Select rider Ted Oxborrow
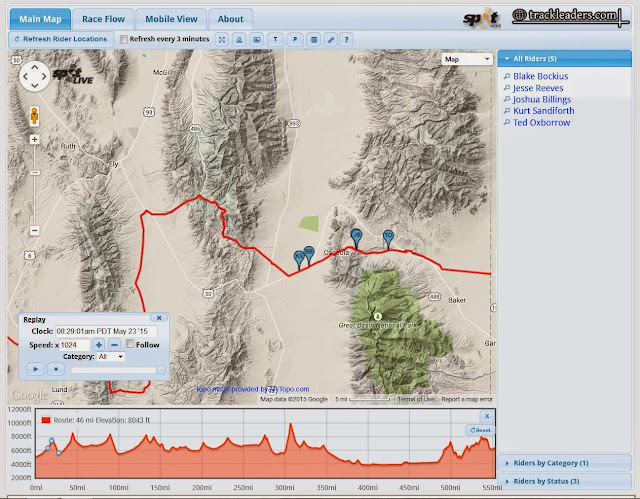This screenshot has width=640, height=499. pos(542,123)
